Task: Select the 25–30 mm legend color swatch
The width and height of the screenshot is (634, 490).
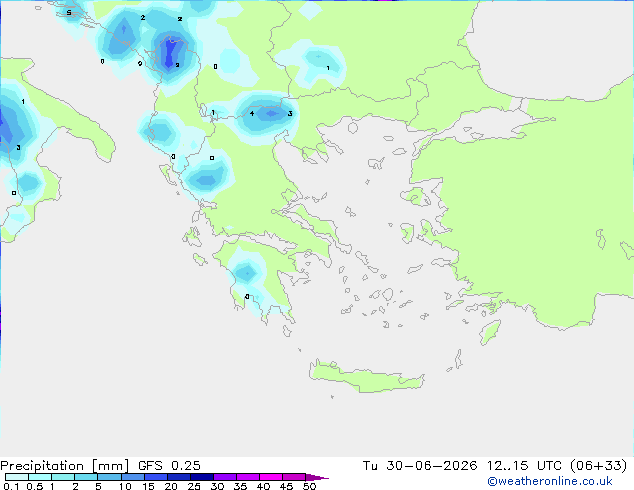Action: [x=201, y=477]
